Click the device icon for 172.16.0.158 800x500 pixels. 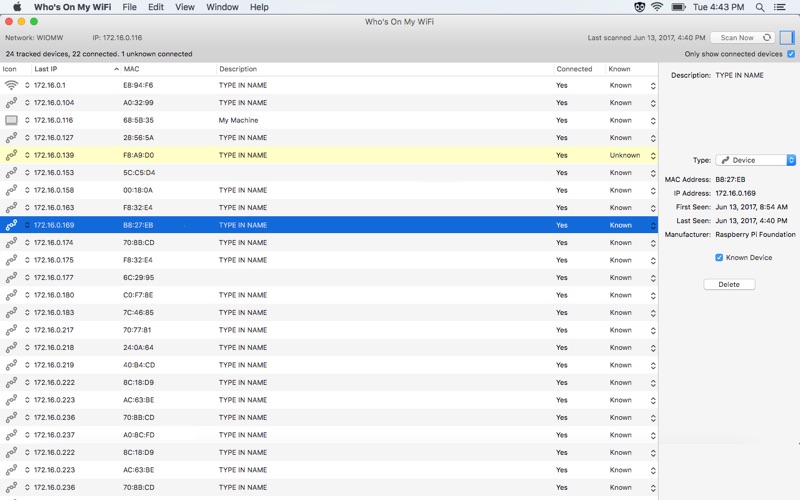click(x=11, y=190)
